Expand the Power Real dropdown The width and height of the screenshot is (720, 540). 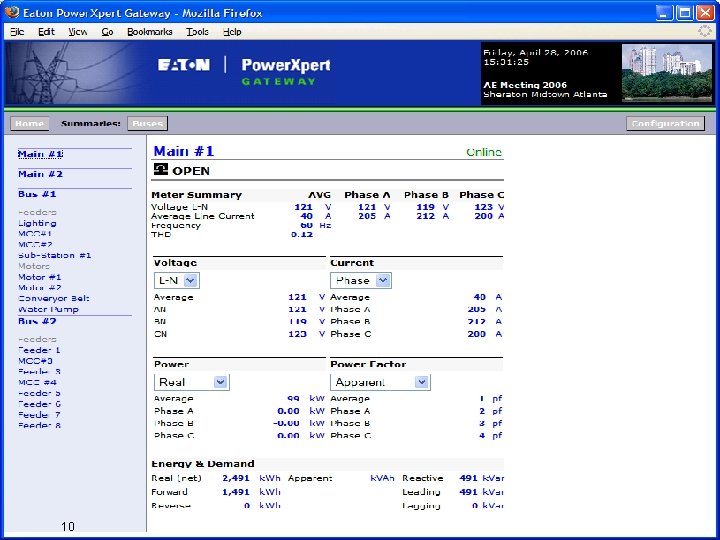[191, 382]
